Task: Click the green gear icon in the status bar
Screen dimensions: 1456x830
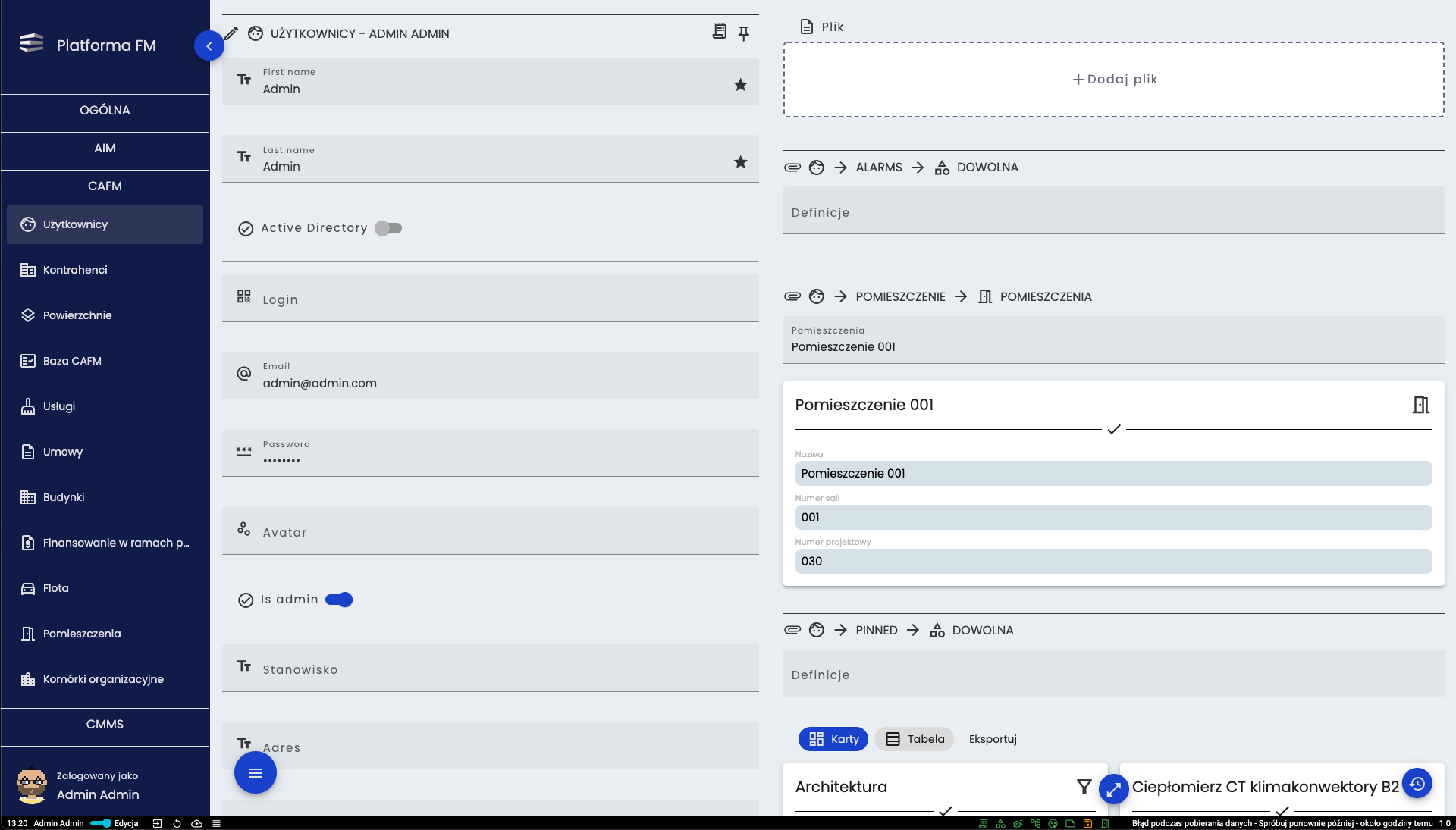Action: pyautogui.click(x=1018, y=823)
